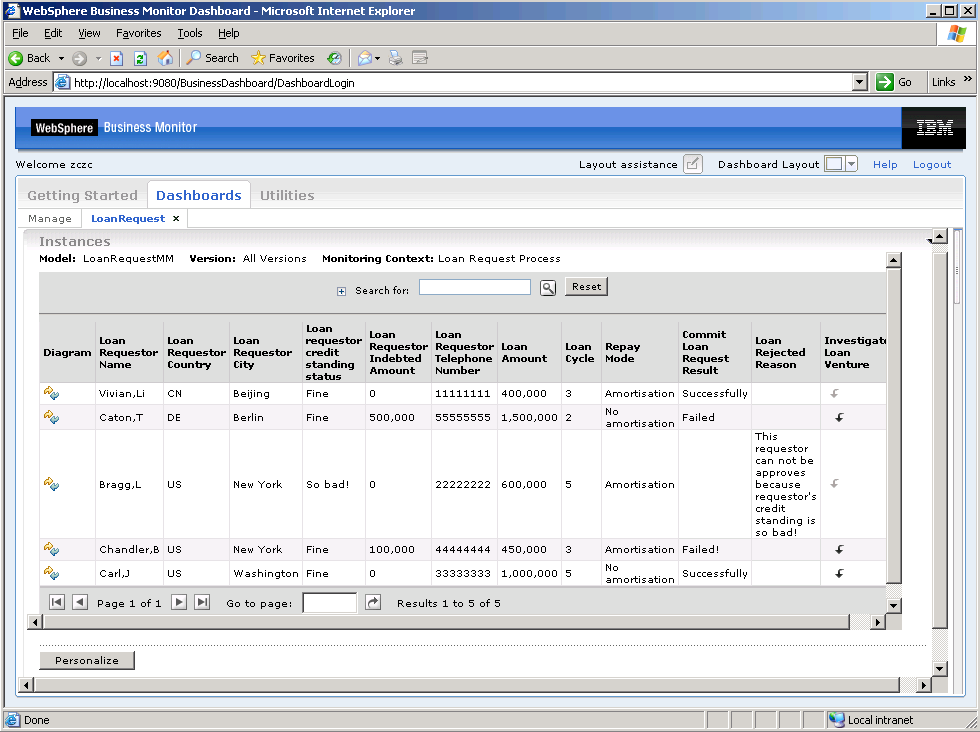Screen dimensions: 980x732
Task: Click the Go button beside the address bar
Action: 894,82
